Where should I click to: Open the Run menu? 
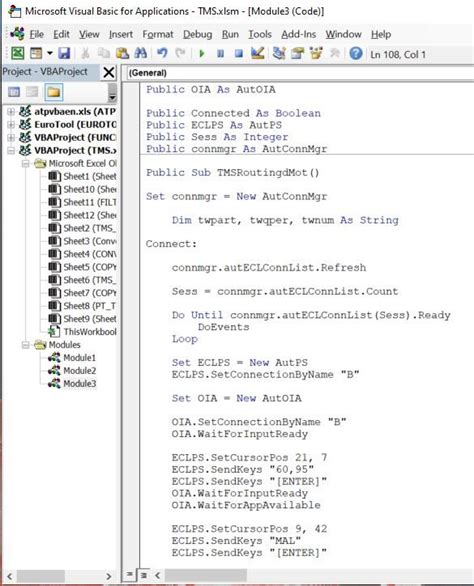(x=230, y=34)
